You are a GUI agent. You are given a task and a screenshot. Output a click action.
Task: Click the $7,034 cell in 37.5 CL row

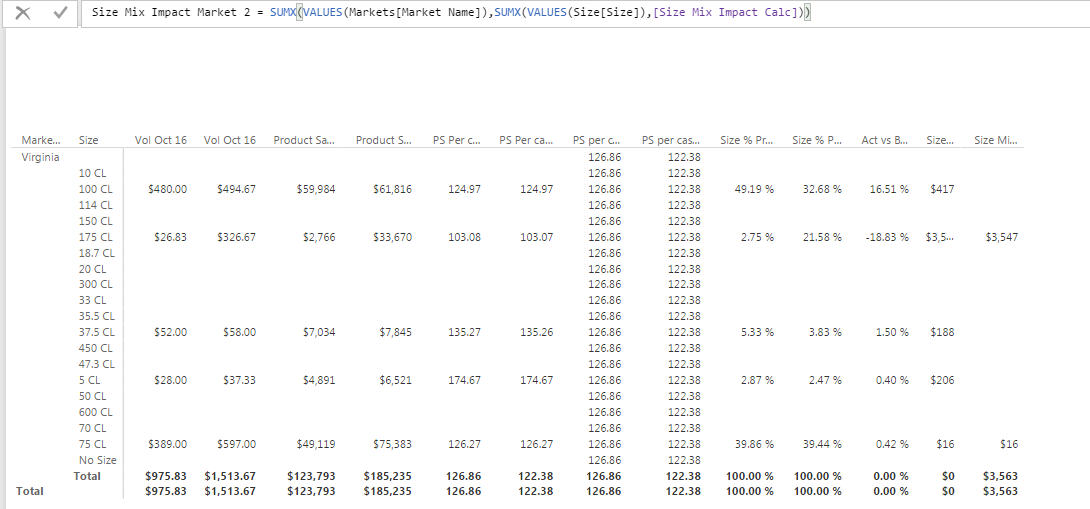(x=319, y=332)
